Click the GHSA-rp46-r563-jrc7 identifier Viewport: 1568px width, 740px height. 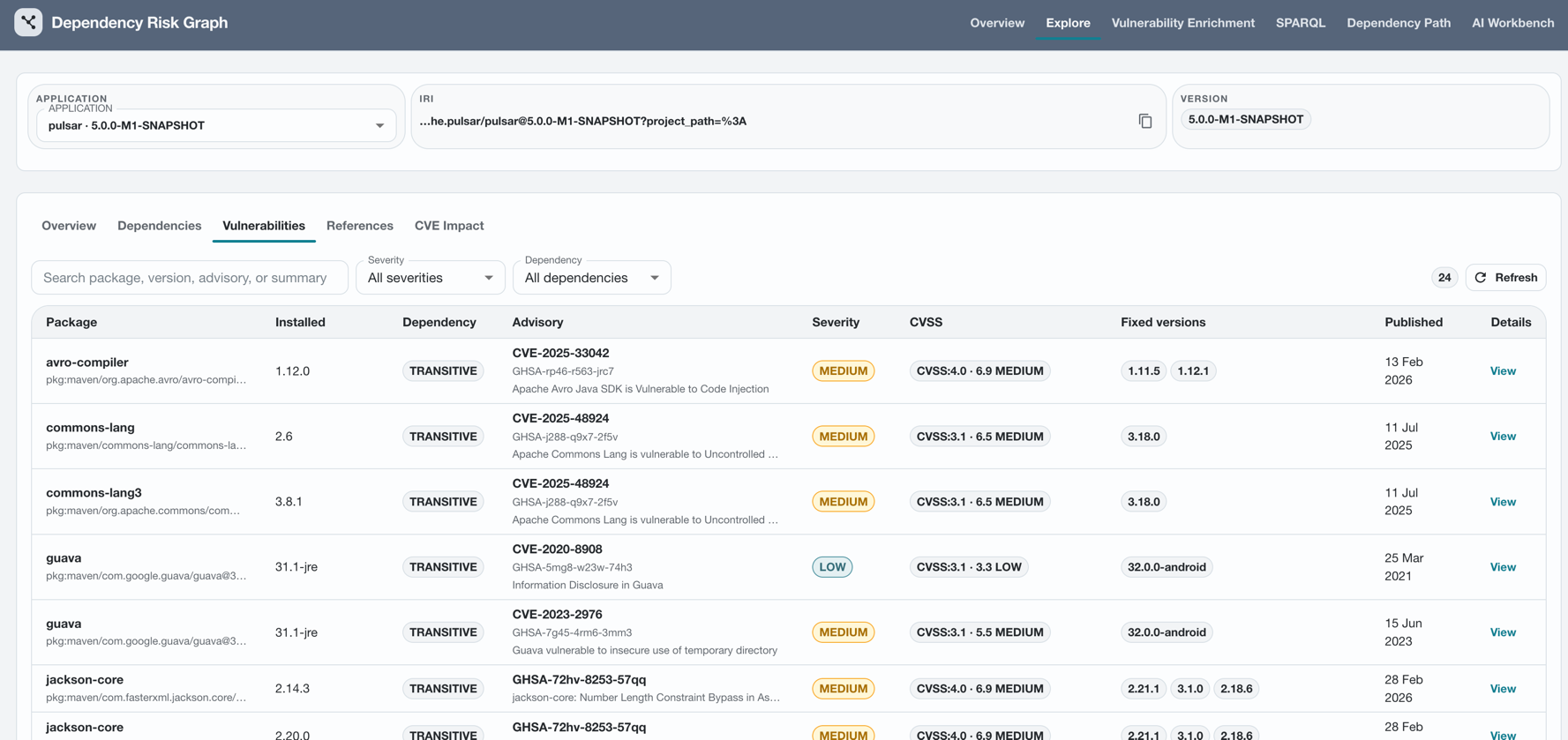click(x=563, y=371)
